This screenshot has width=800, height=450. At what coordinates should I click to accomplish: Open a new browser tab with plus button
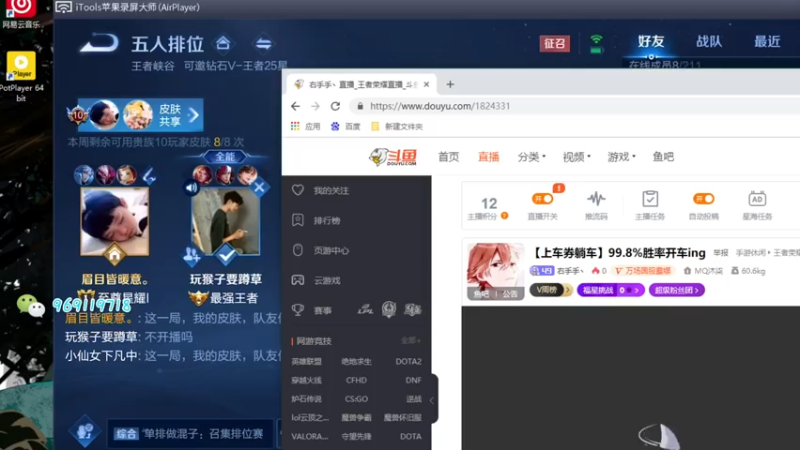pyautogui.click(x=450, y=84)
